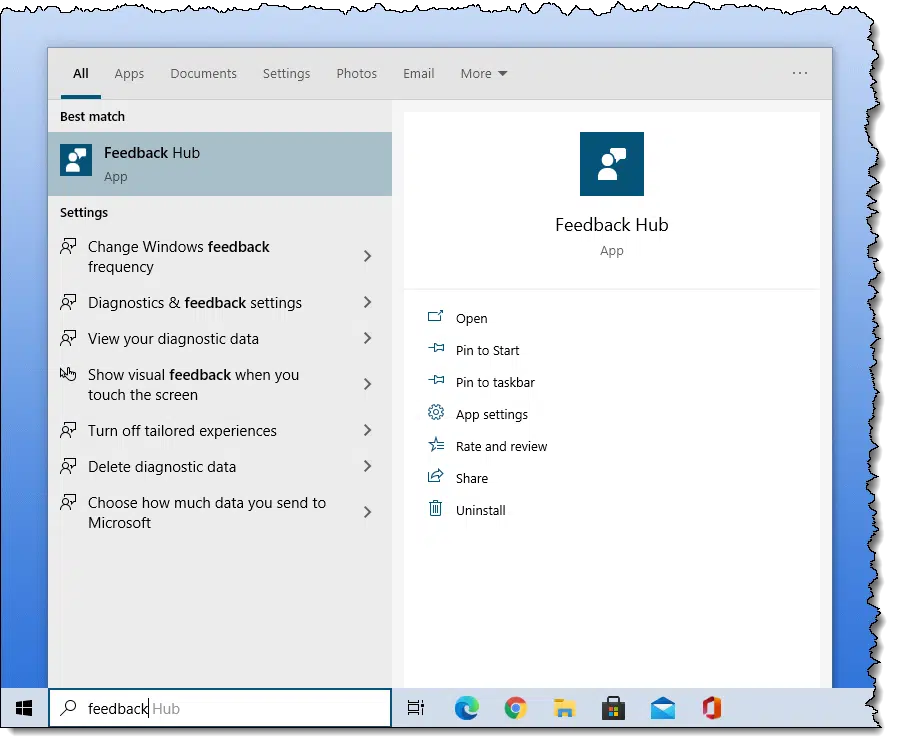Click the icon beside Turn off tailored experiences
The width and height of the screenshot is (898, 743).
(x=68, y=430)
